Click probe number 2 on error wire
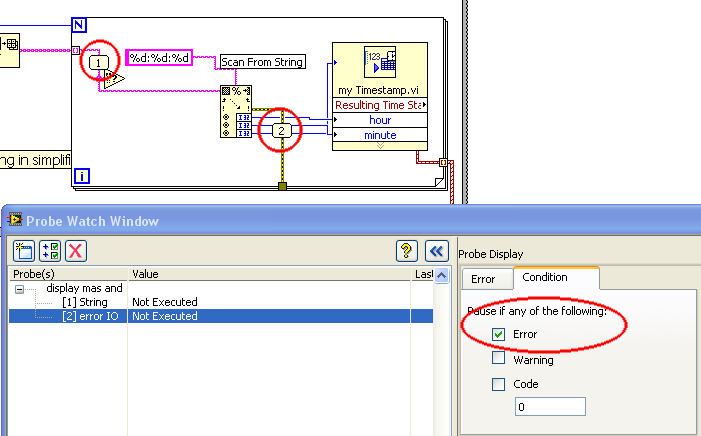Image resolution: width=701 pixels, height=436 pixels. point(282,131)
